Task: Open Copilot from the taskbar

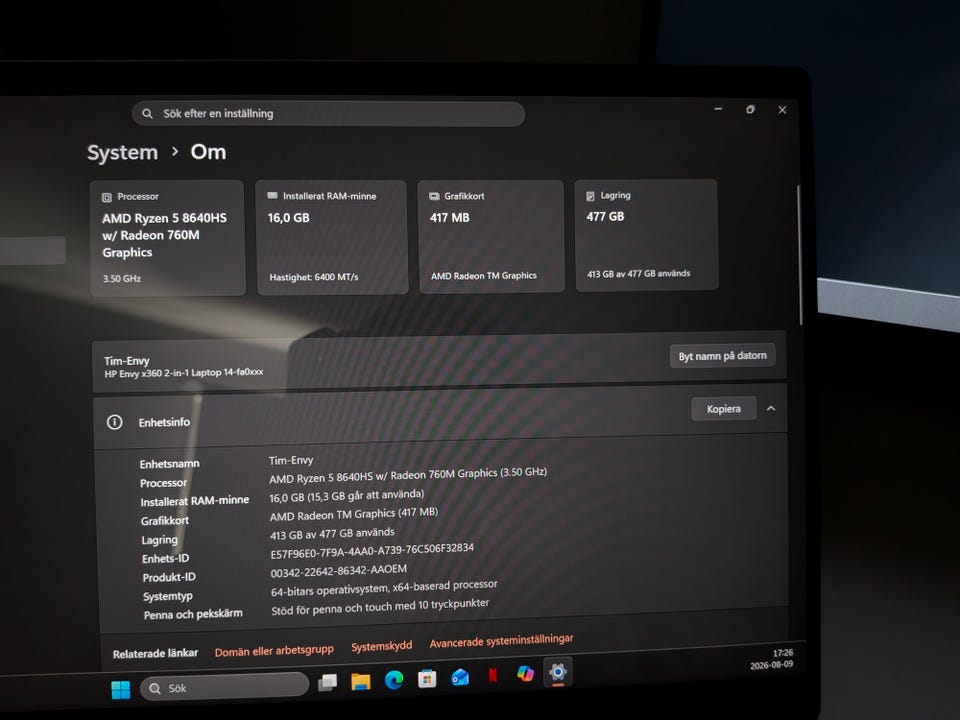Action: coord(525,673)
